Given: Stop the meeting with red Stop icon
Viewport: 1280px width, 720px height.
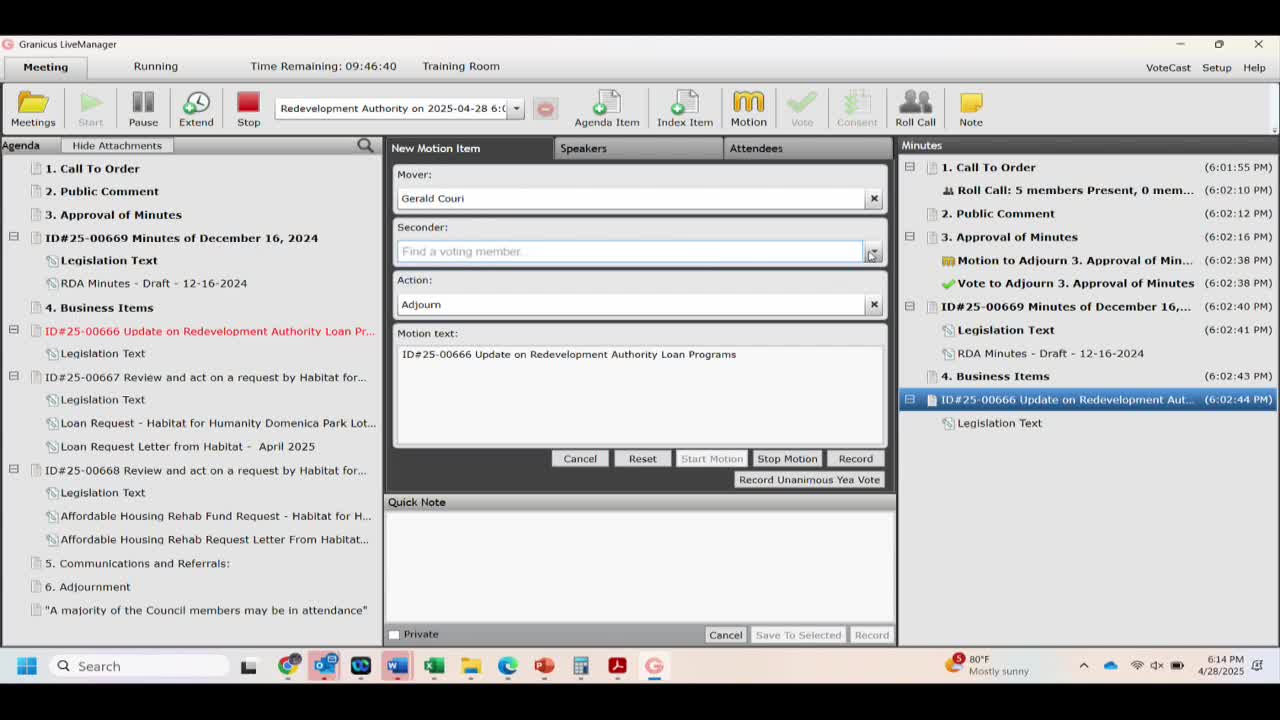Looking at the screenshot, I should [248, 108].
